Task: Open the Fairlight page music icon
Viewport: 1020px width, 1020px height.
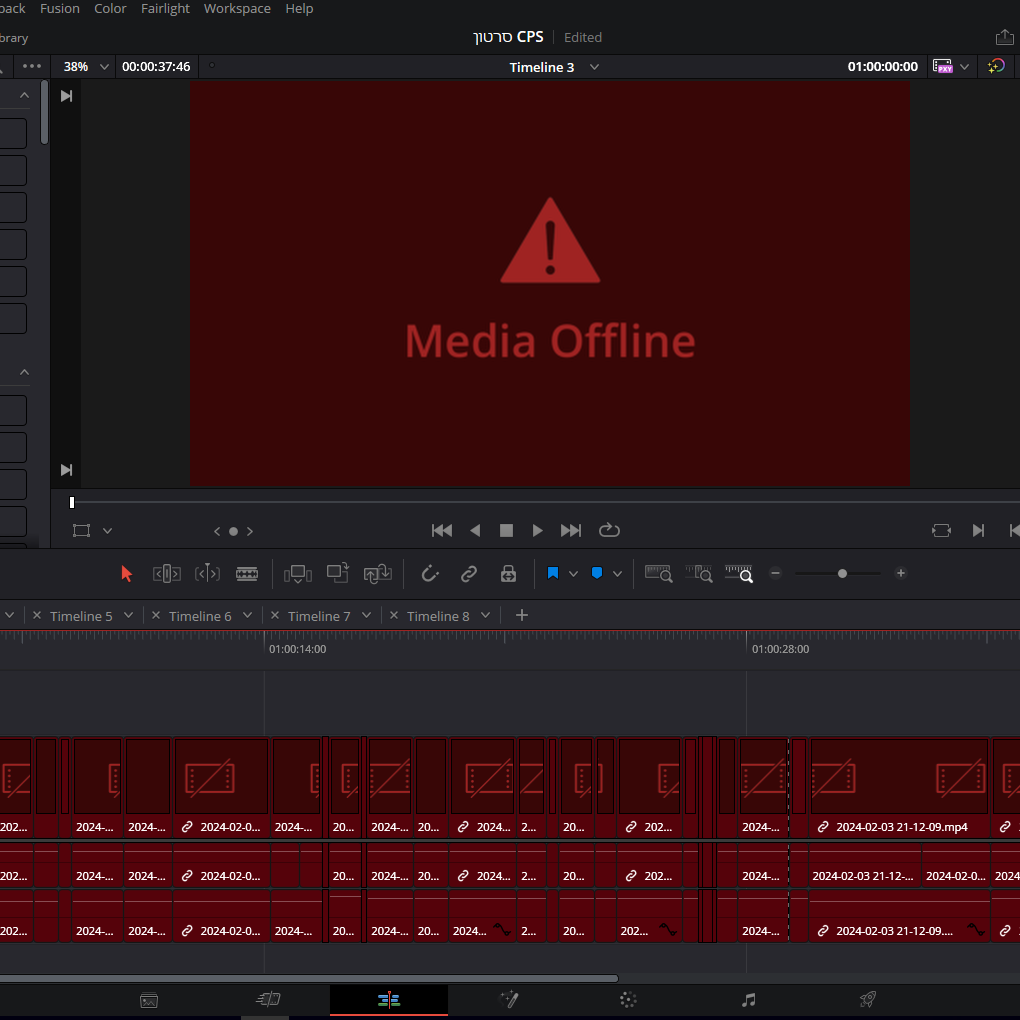Action: pyautogui.click(x=748, y=999)
